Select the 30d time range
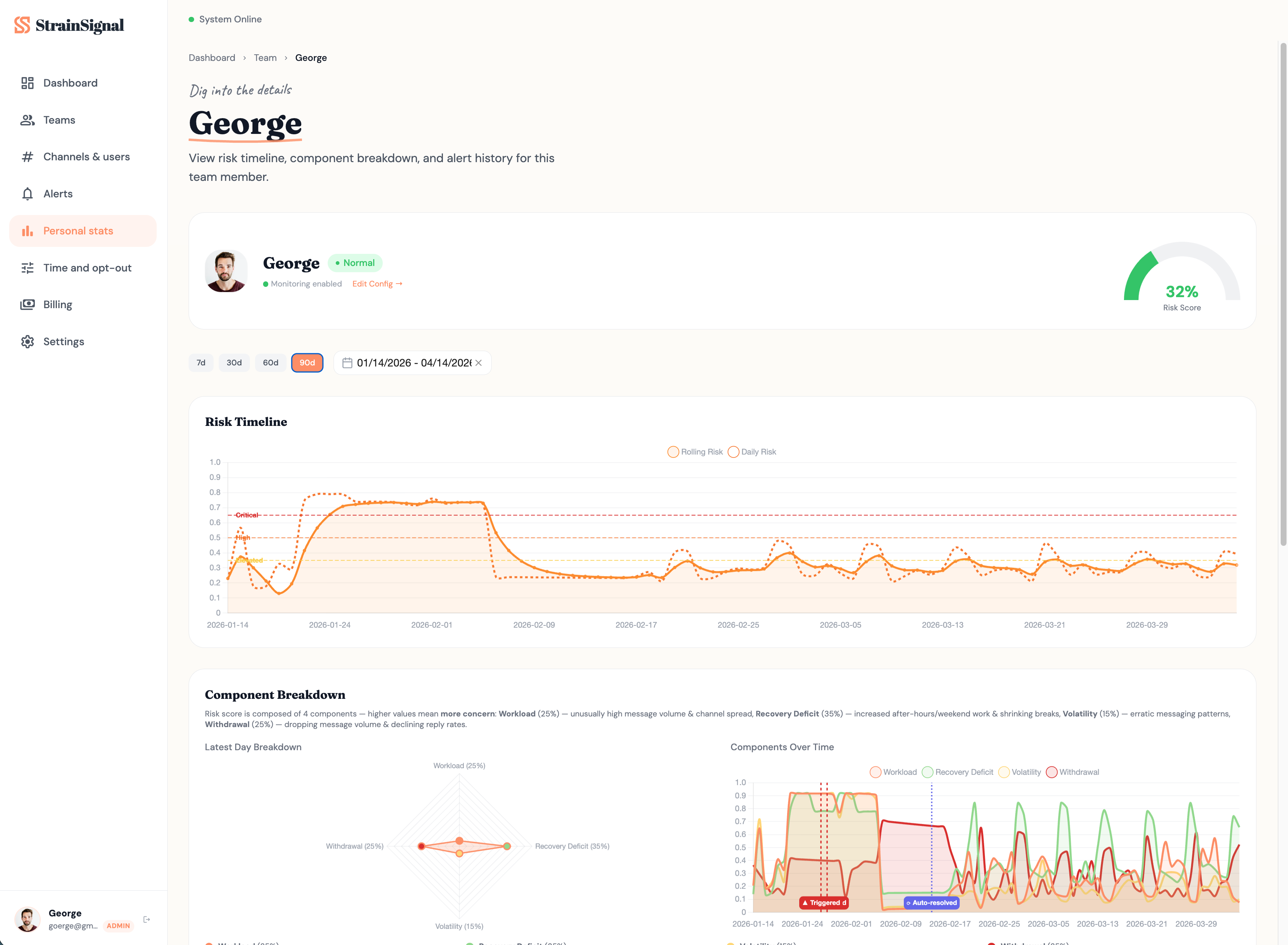The image size is (1288, 945). coord(234,363)
